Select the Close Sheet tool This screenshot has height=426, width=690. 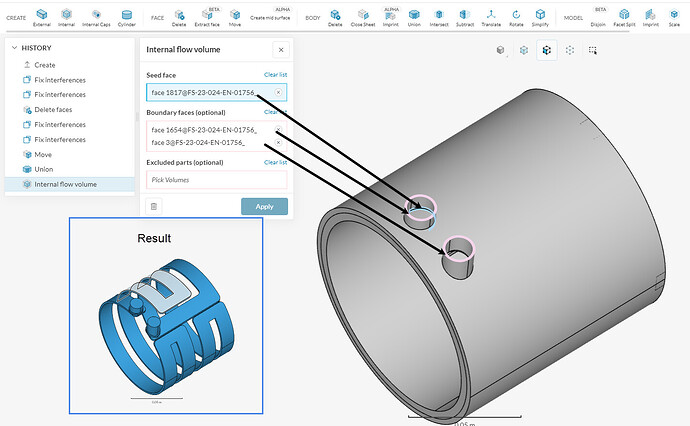coord(363,18)
